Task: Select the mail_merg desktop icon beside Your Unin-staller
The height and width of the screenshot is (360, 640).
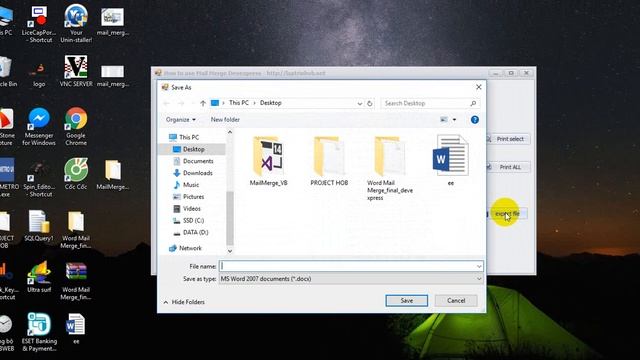Action: coord(113,21)
